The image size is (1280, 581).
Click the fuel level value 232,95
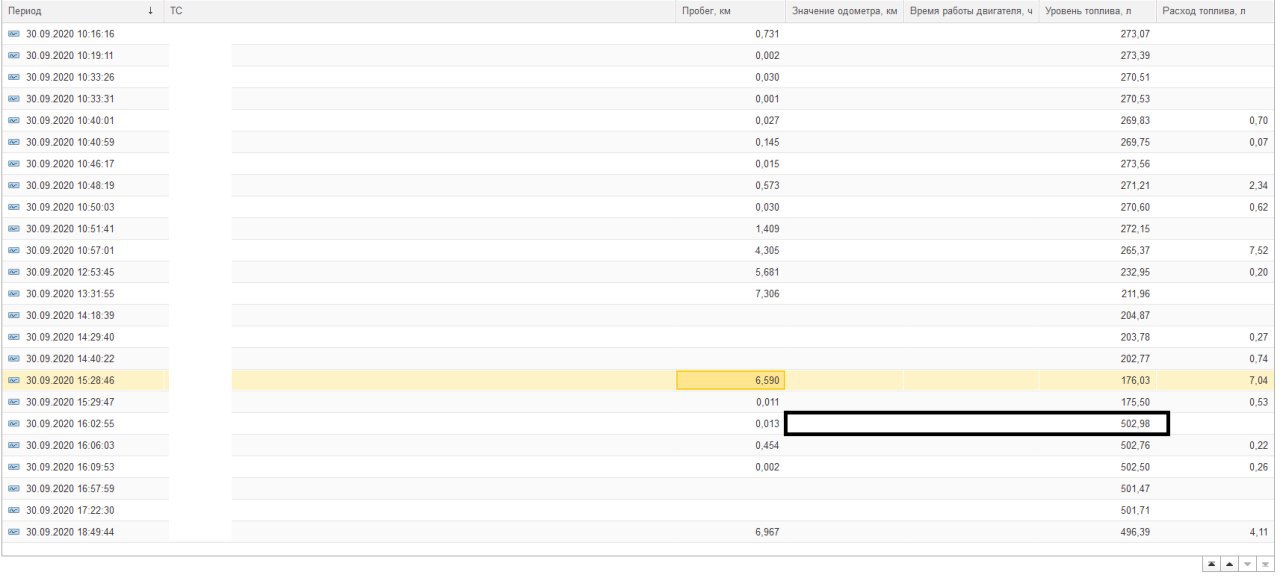pos(1135,272)
